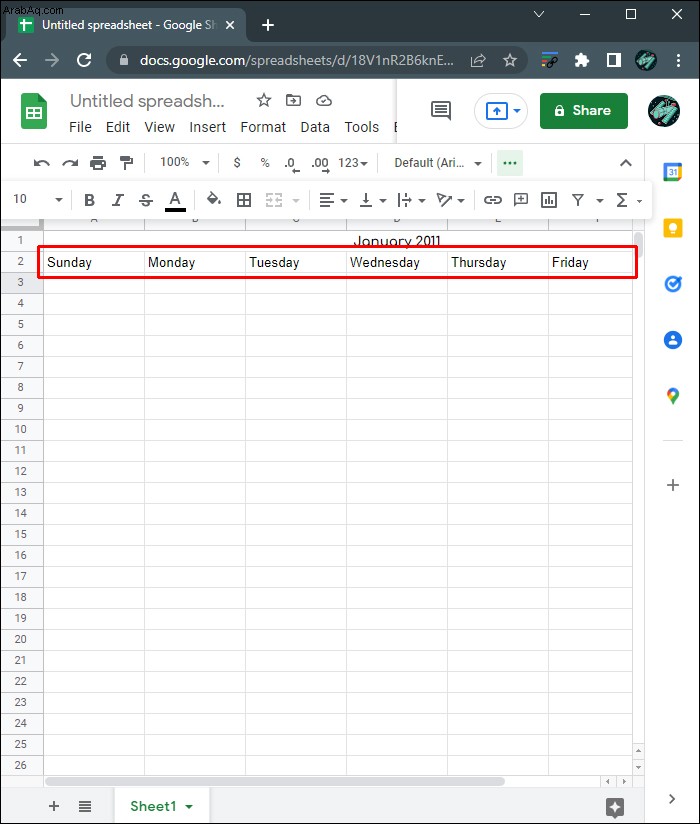
Task: Toggle the more toolbar options button
Action: tap(510, 163)
